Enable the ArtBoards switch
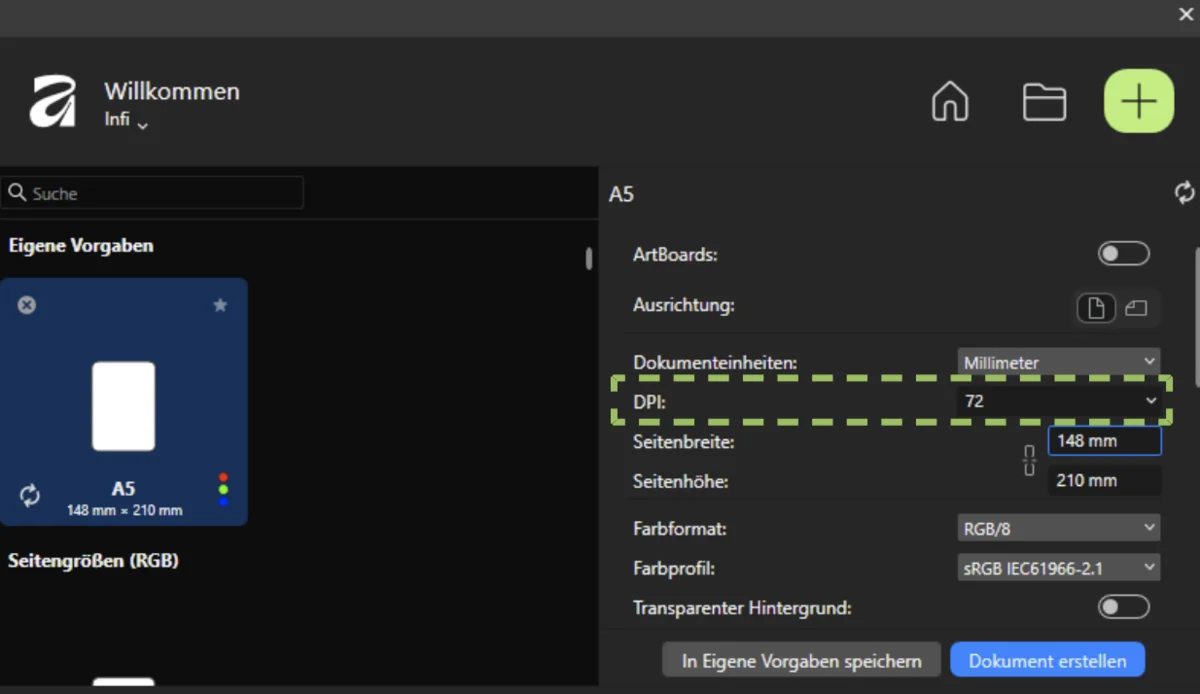 tap(1124, 254)
